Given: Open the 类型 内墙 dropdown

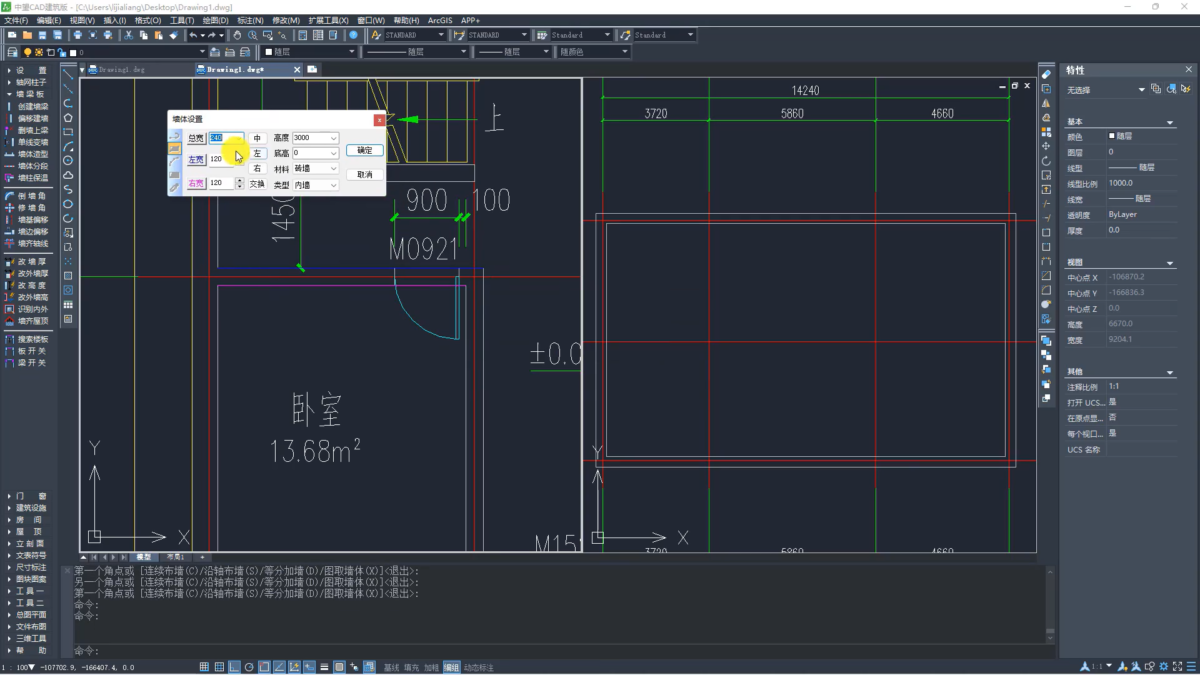Looking at the screenshot, I should point(333,185).
